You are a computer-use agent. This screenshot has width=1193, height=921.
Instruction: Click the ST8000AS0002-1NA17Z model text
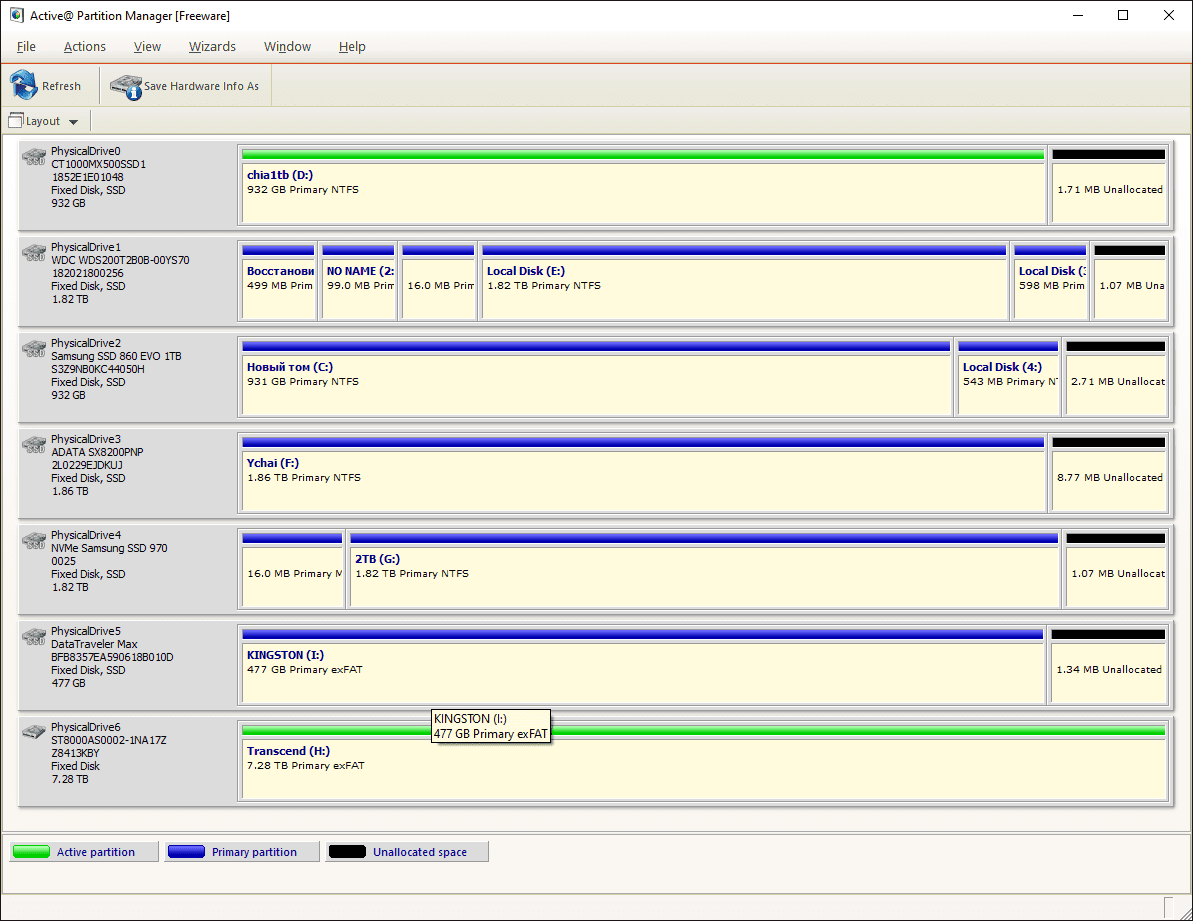(x=108, y=740)
